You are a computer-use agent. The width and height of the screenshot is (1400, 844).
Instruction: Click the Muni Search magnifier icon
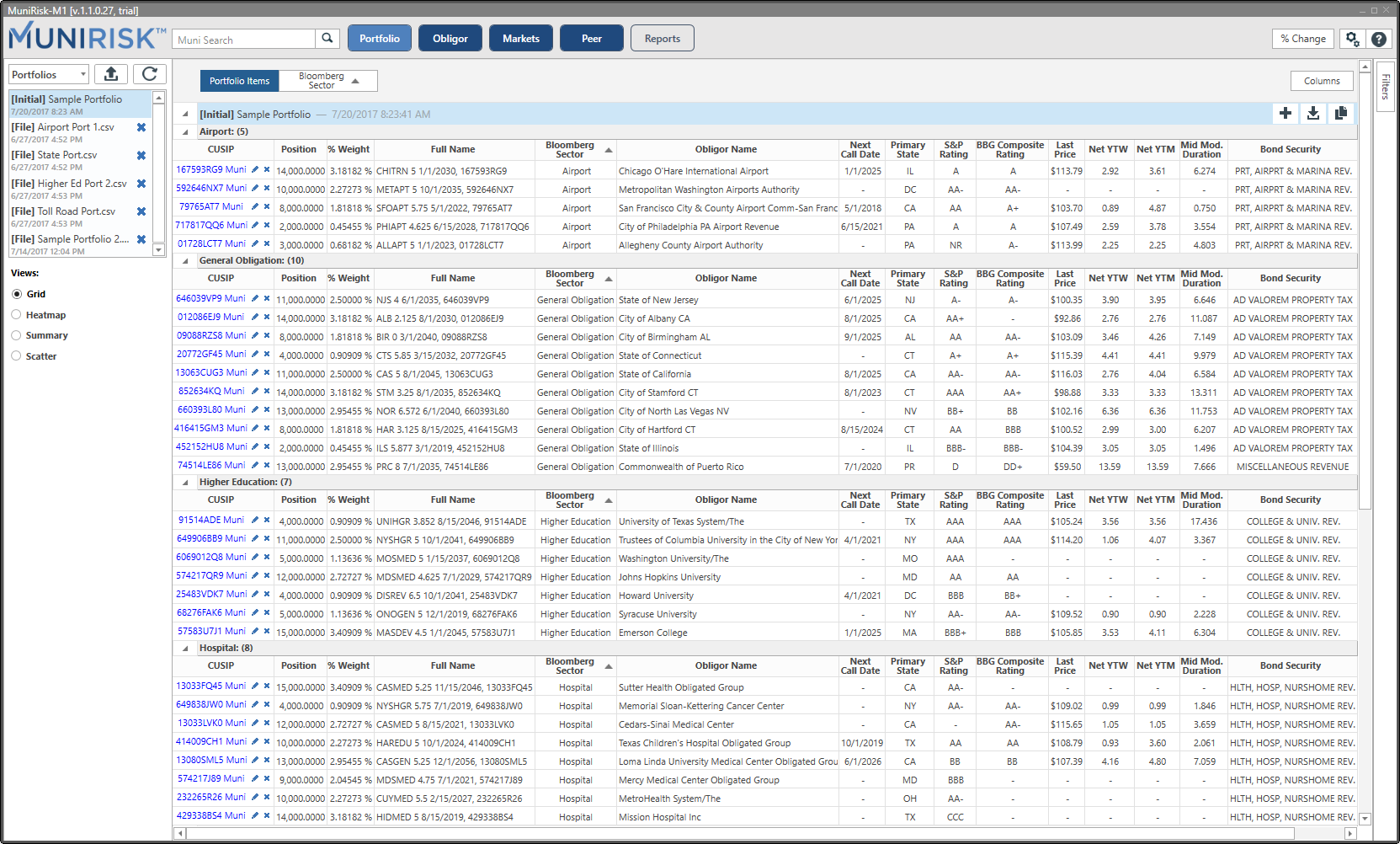[x=327, y=39]
